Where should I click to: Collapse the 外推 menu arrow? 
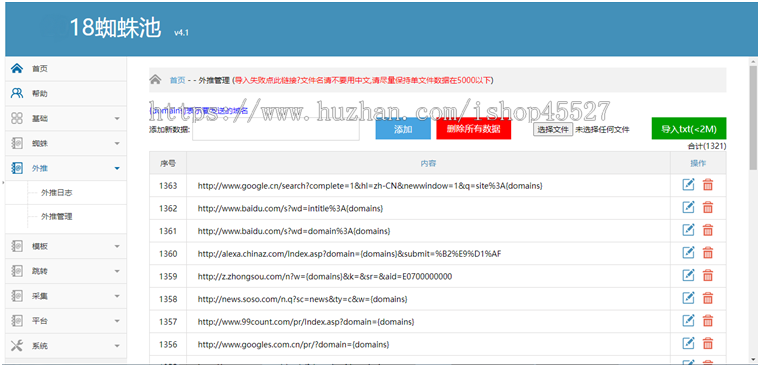tap(117, 168)
